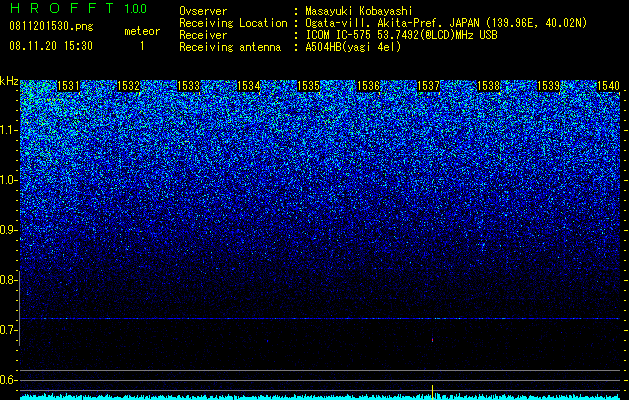Click the 1536 time marker label

(x=369, y=86)
